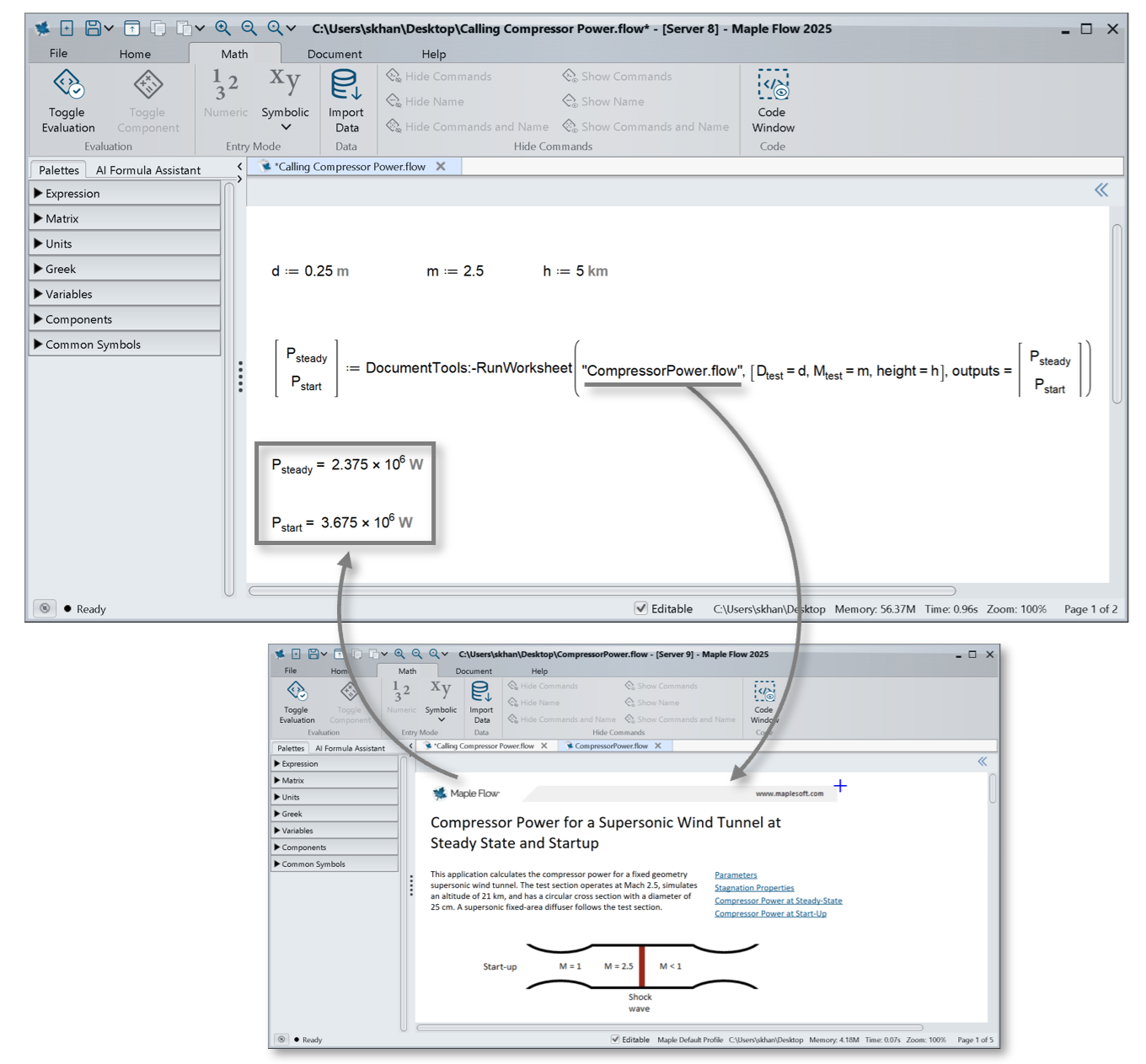
Task: Switch to the Home ribbon tab in the upper window
Action: pyautogui.click(x=135, y=54)
